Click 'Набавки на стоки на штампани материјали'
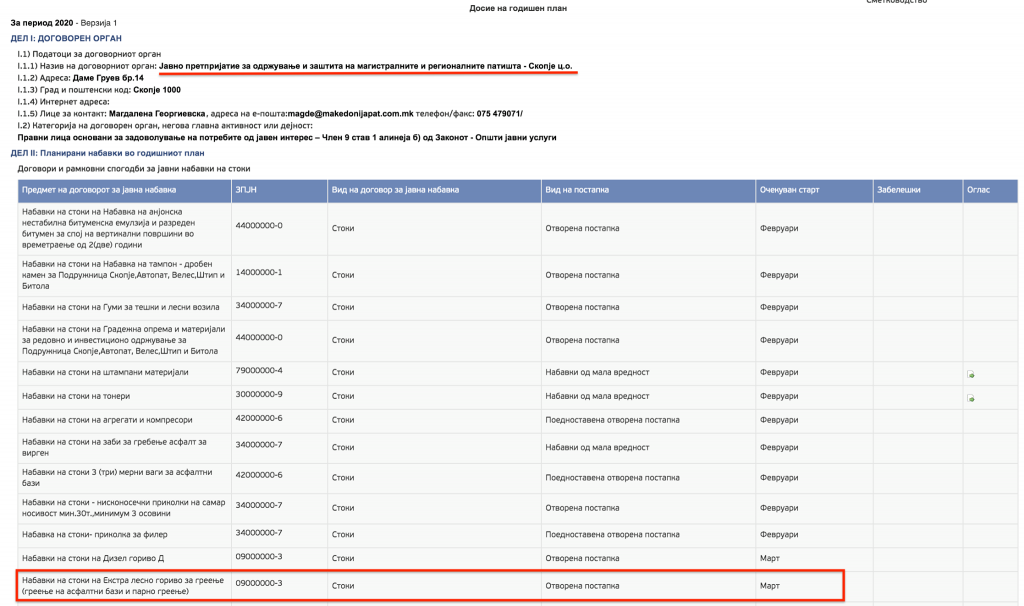The image size is (1024, 606). (x=105, y=372)
